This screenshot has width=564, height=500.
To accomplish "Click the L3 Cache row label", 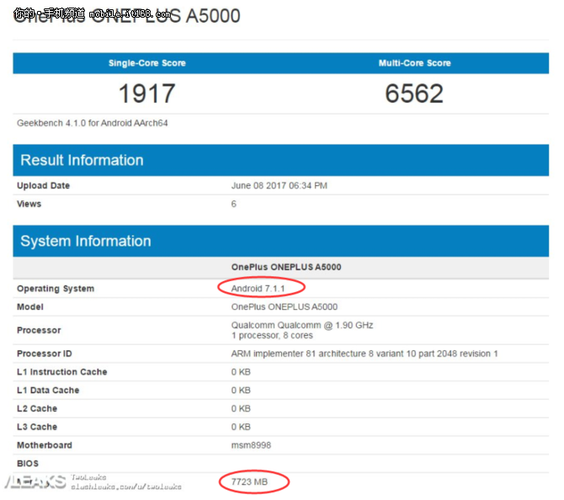I will pyautogui.click(x=37, y=427).
